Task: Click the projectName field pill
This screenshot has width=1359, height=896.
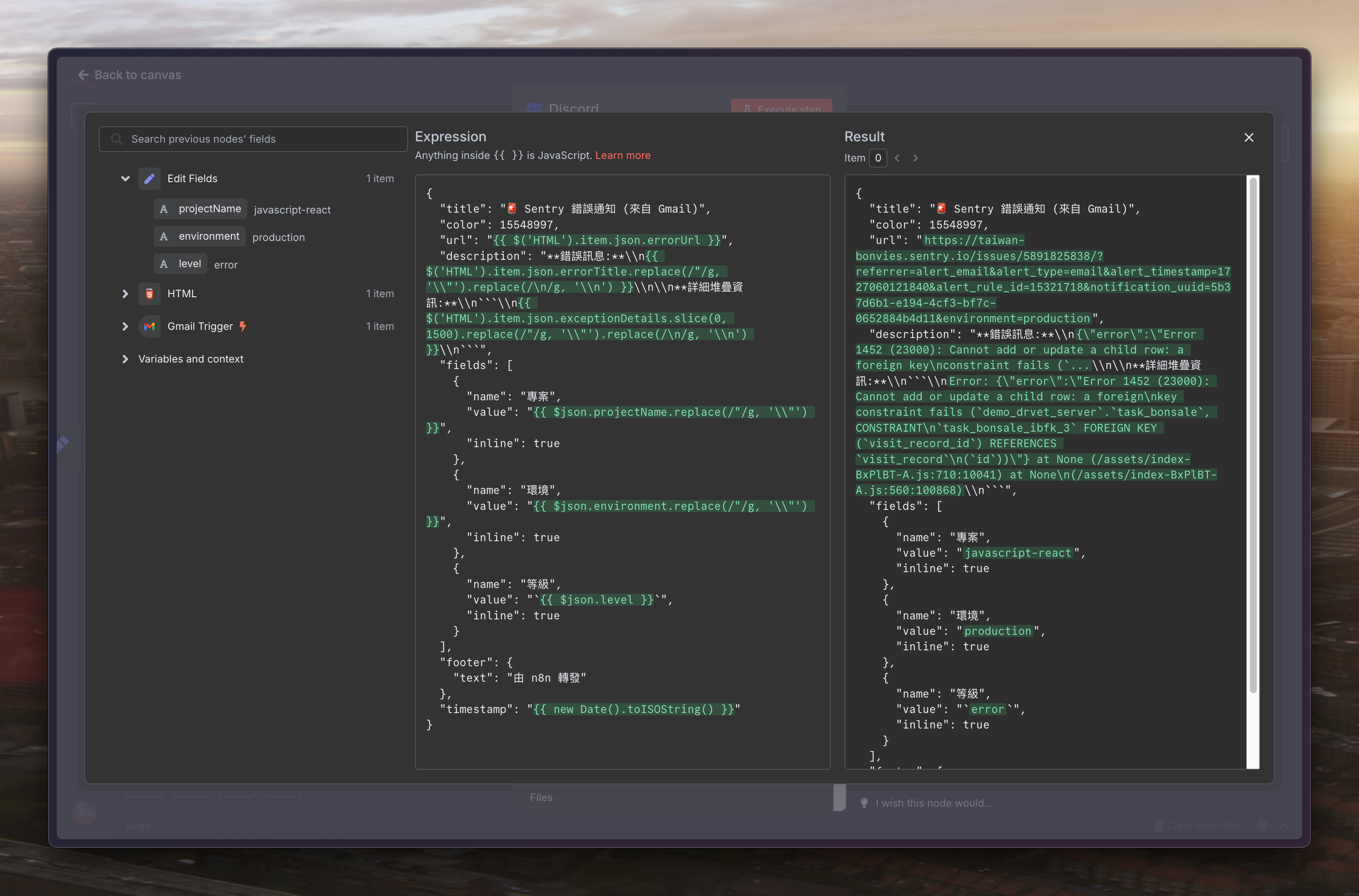Action: tap(209, 209)
